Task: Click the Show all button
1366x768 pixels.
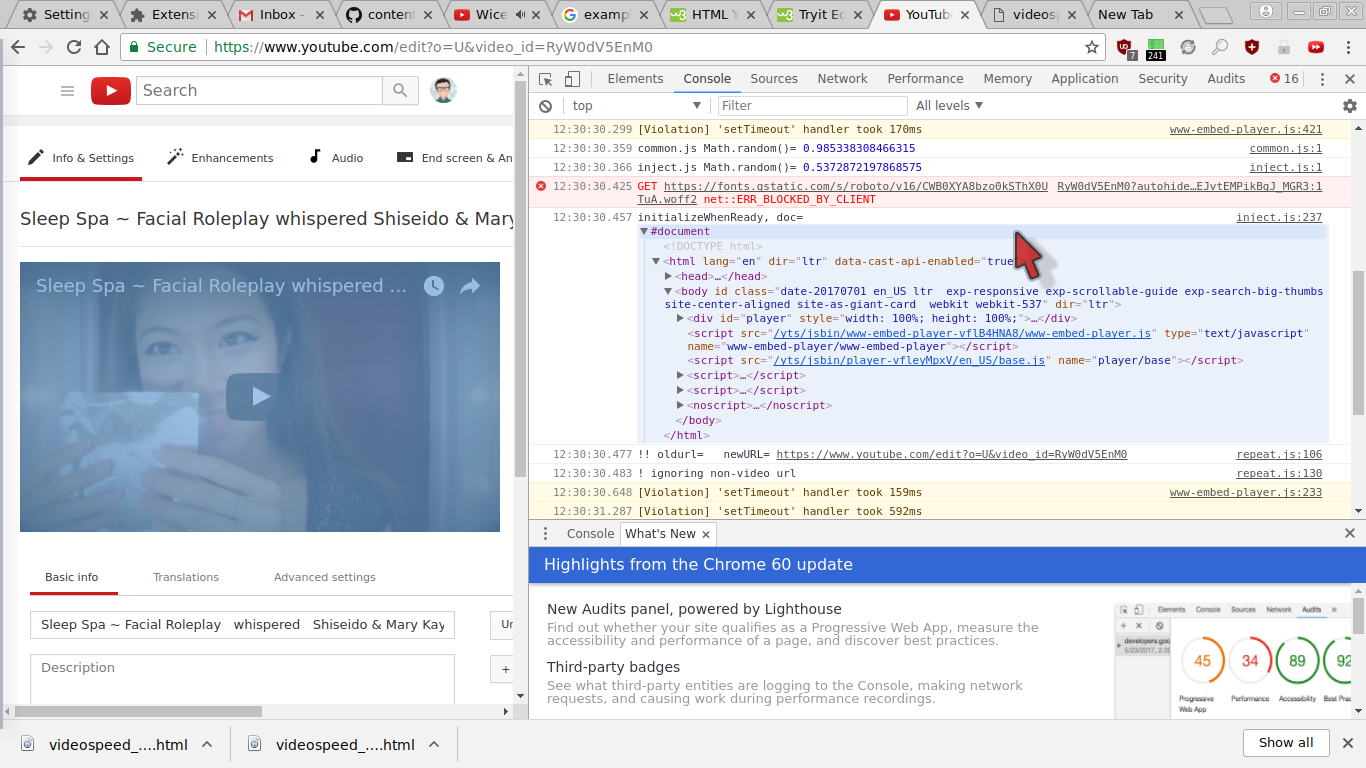Action: [1286, 743]
